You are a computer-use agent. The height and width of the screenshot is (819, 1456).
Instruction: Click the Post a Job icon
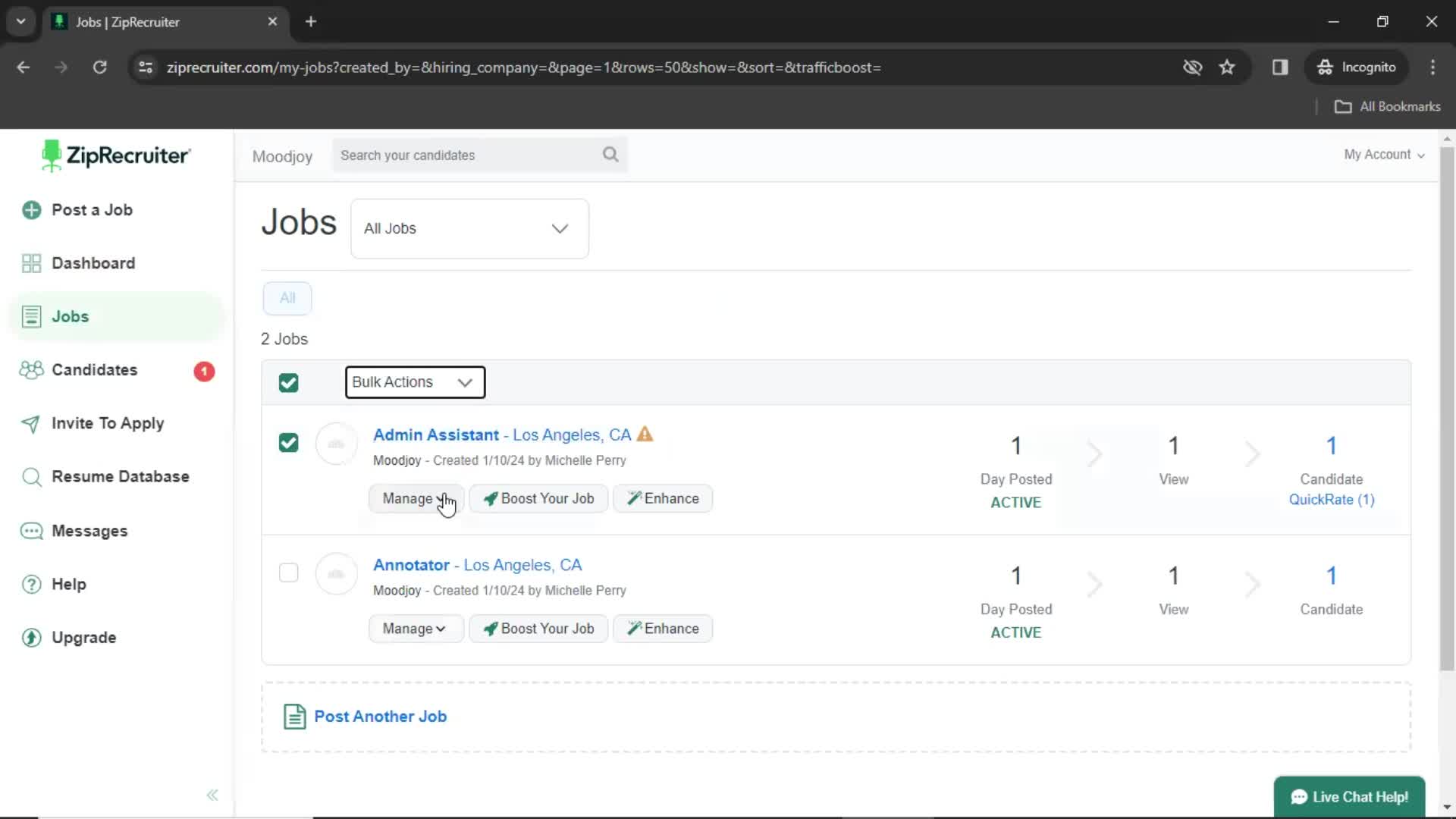coord(32,209)
